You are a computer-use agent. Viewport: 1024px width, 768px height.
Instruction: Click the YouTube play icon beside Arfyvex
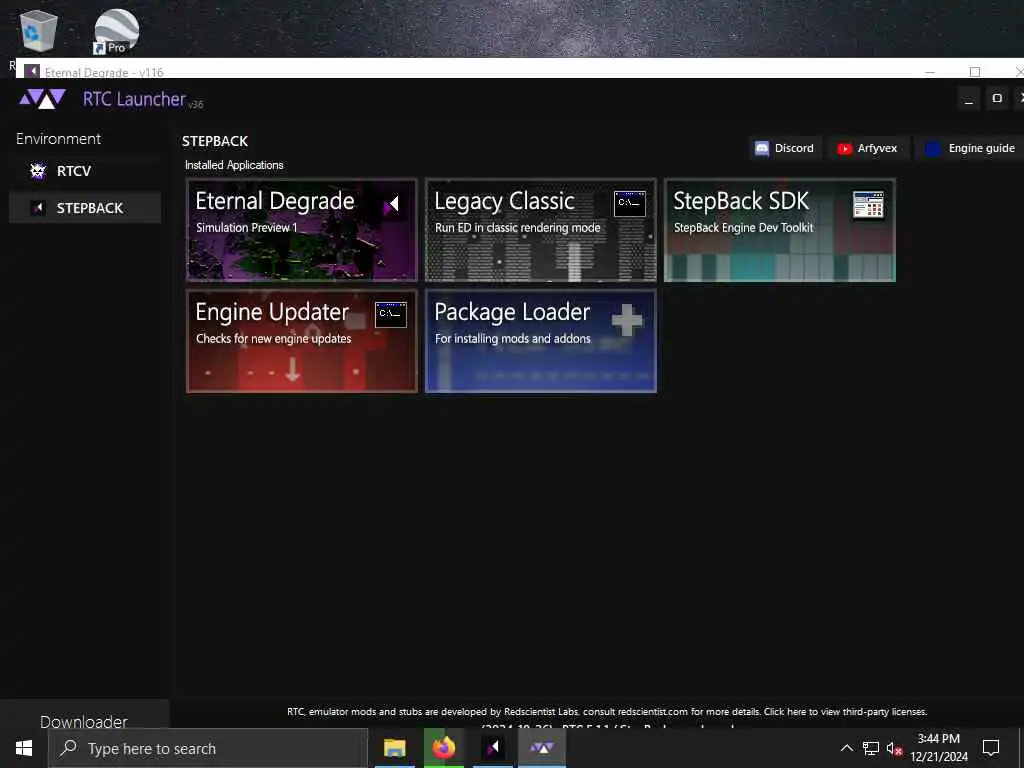click(844, 149)
